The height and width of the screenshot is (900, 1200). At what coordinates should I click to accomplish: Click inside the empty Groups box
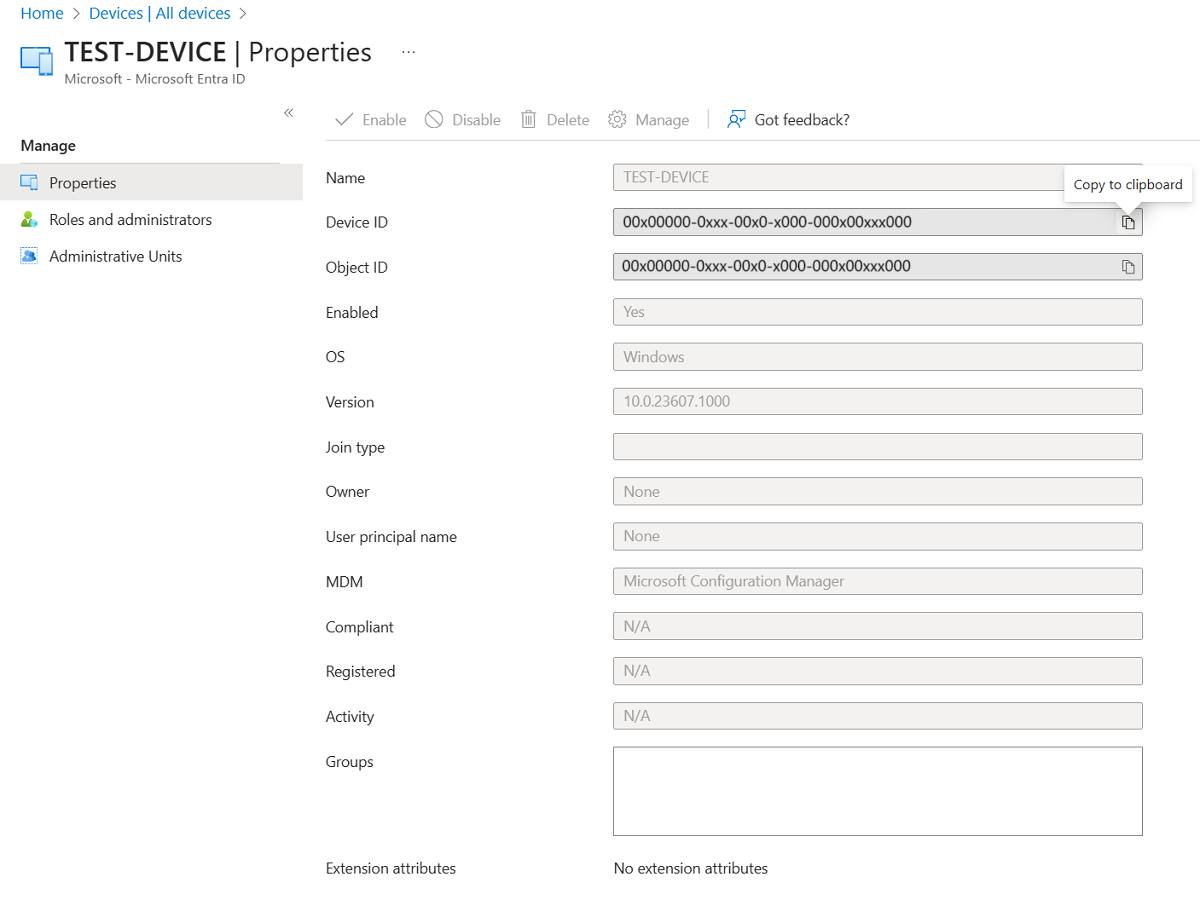click(x=877, y=790)
